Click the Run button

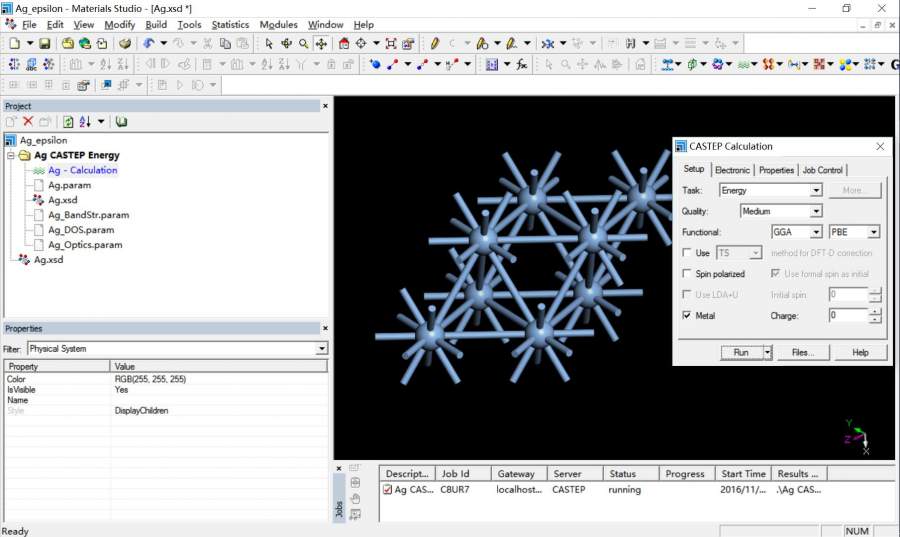point(742,352)
